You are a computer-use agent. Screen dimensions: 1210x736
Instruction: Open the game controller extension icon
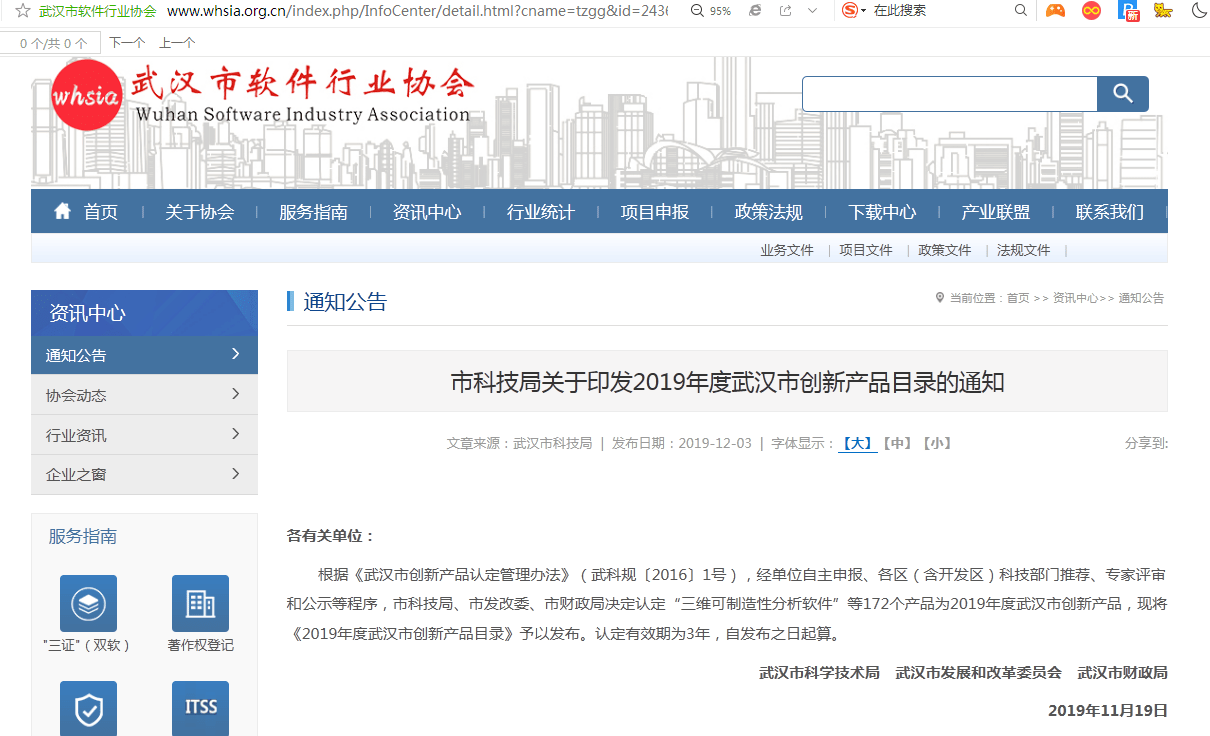coord(1055,11)
